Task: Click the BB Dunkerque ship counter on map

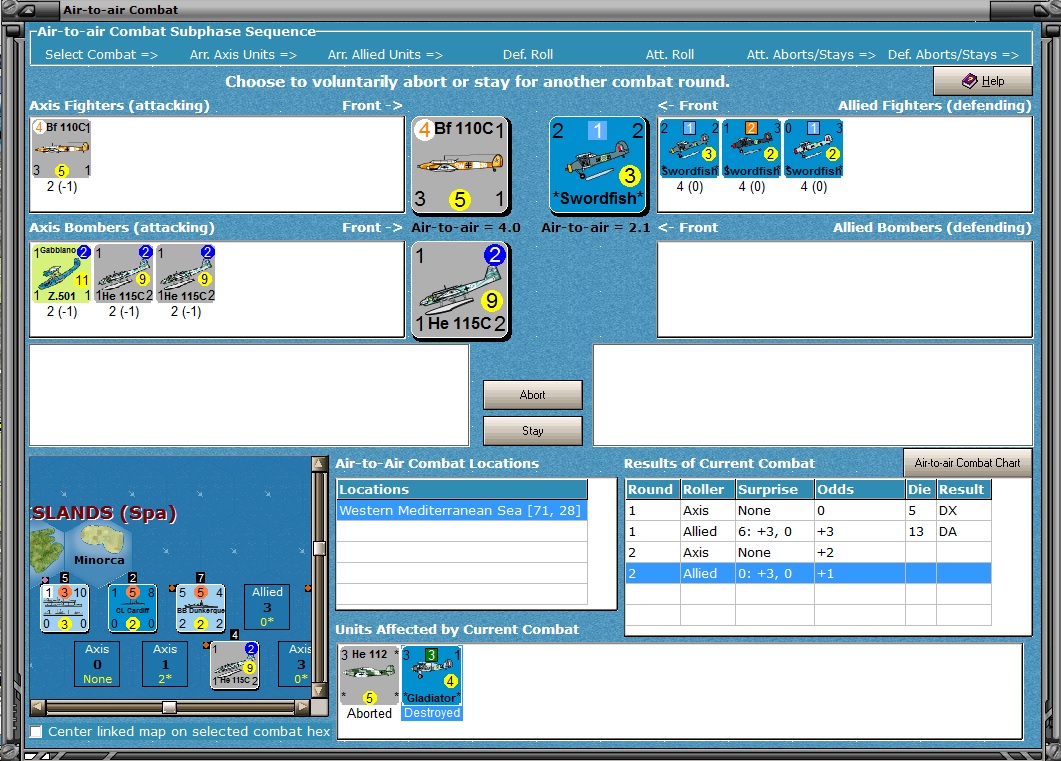Action: 200,608
